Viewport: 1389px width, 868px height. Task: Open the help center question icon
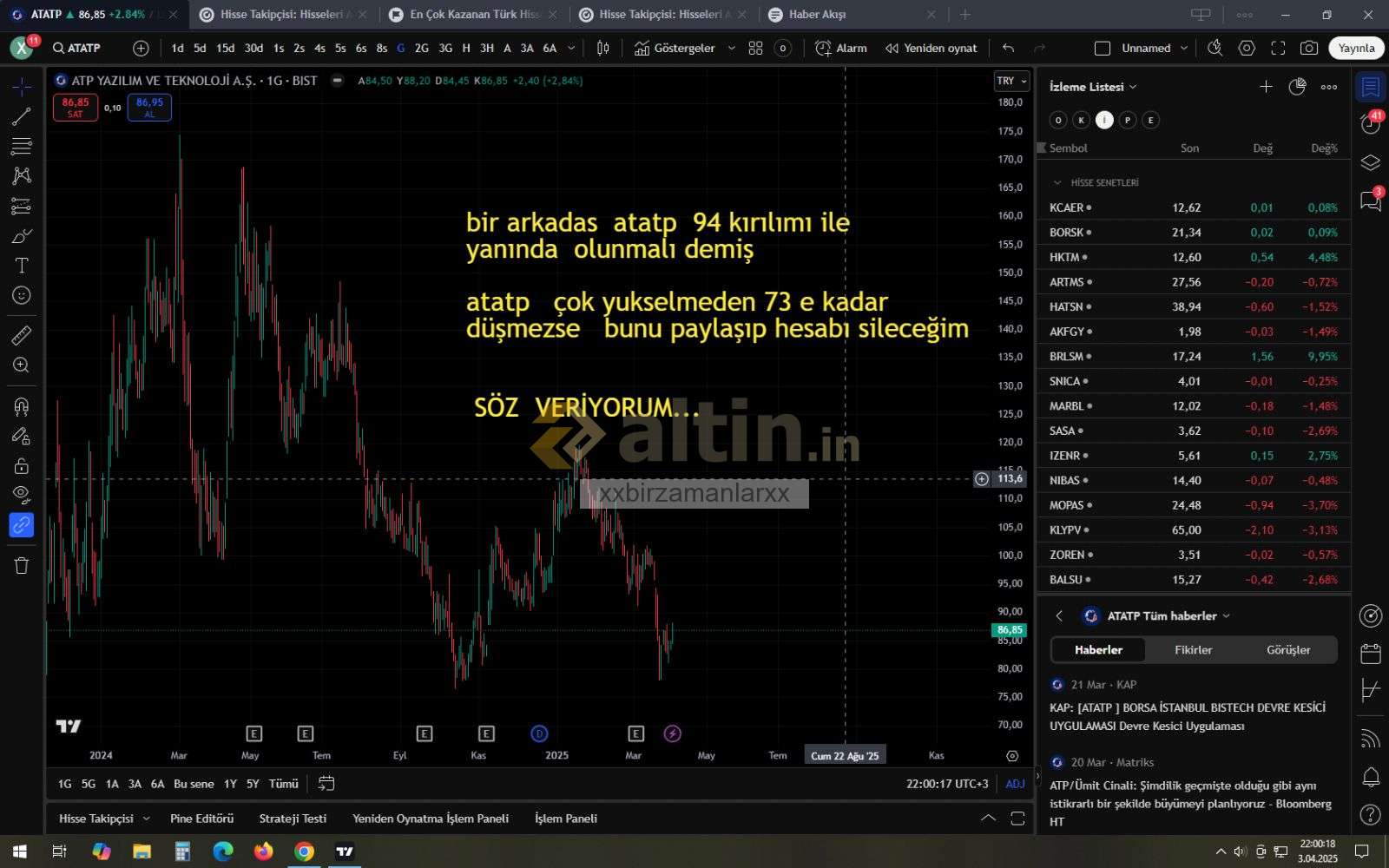click(x=1371, y=814)
